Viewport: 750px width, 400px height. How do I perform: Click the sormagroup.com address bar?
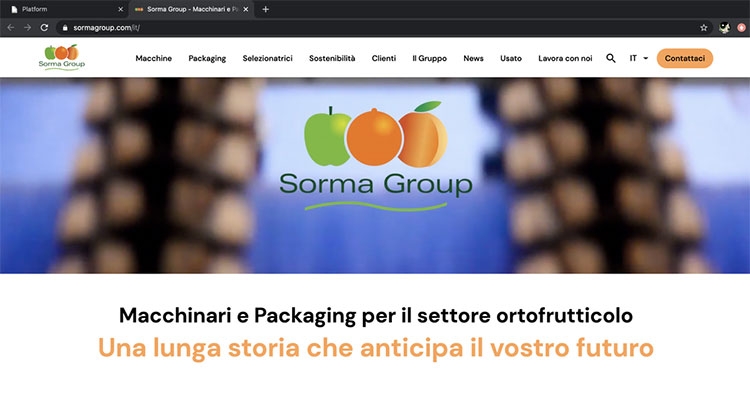[383, 28]
